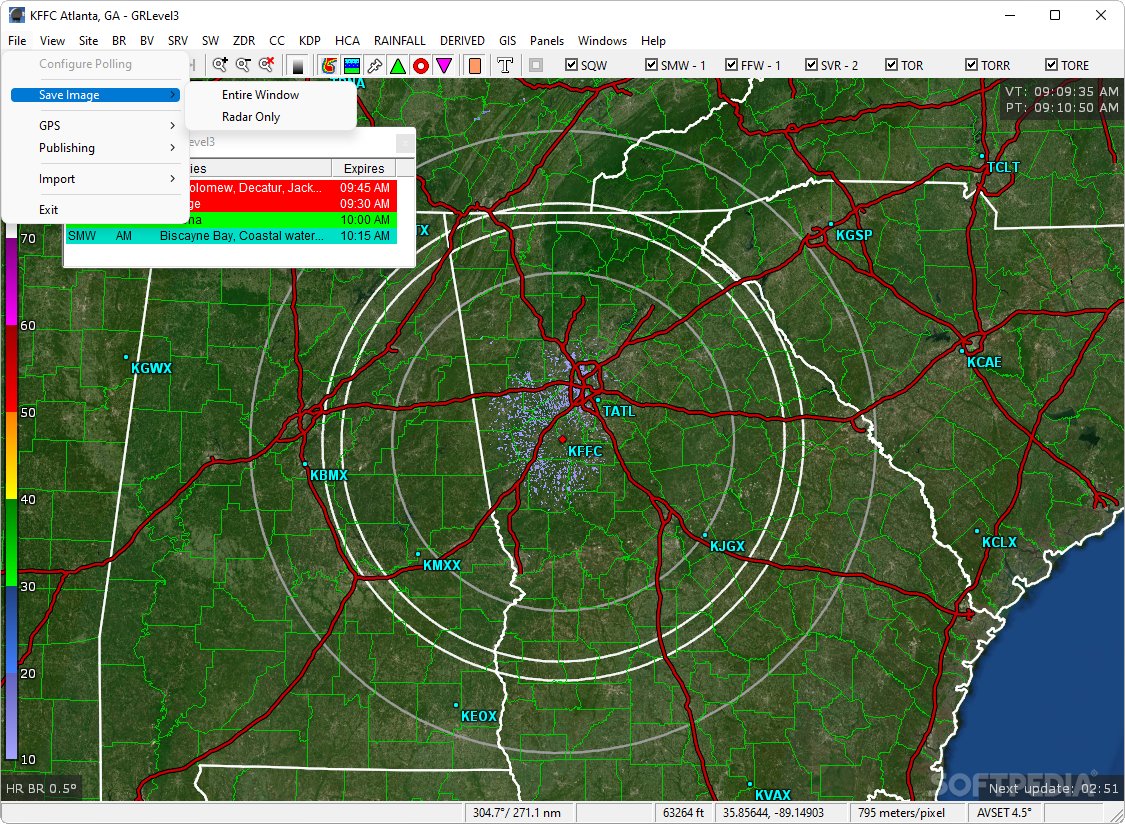The width and height of the screenshot is (1125, 824).
Task: Click the KCAE radar site label
Action: point(984,362)
